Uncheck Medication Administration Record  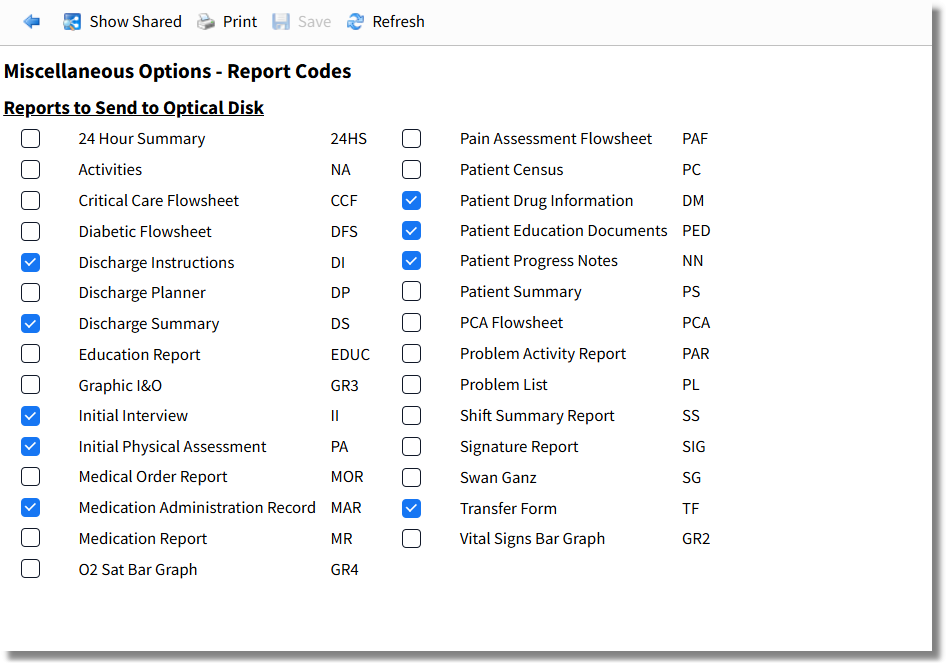tap(30, 508)
